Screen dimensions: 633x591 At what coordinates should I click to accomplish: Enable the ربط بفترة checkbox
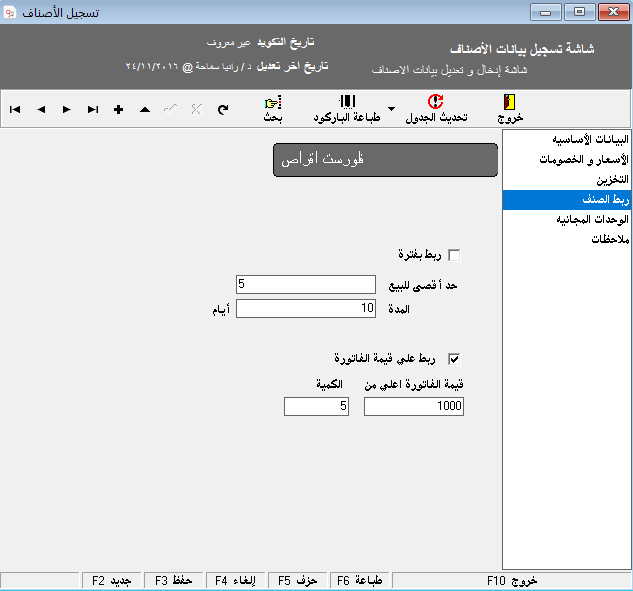455,255
